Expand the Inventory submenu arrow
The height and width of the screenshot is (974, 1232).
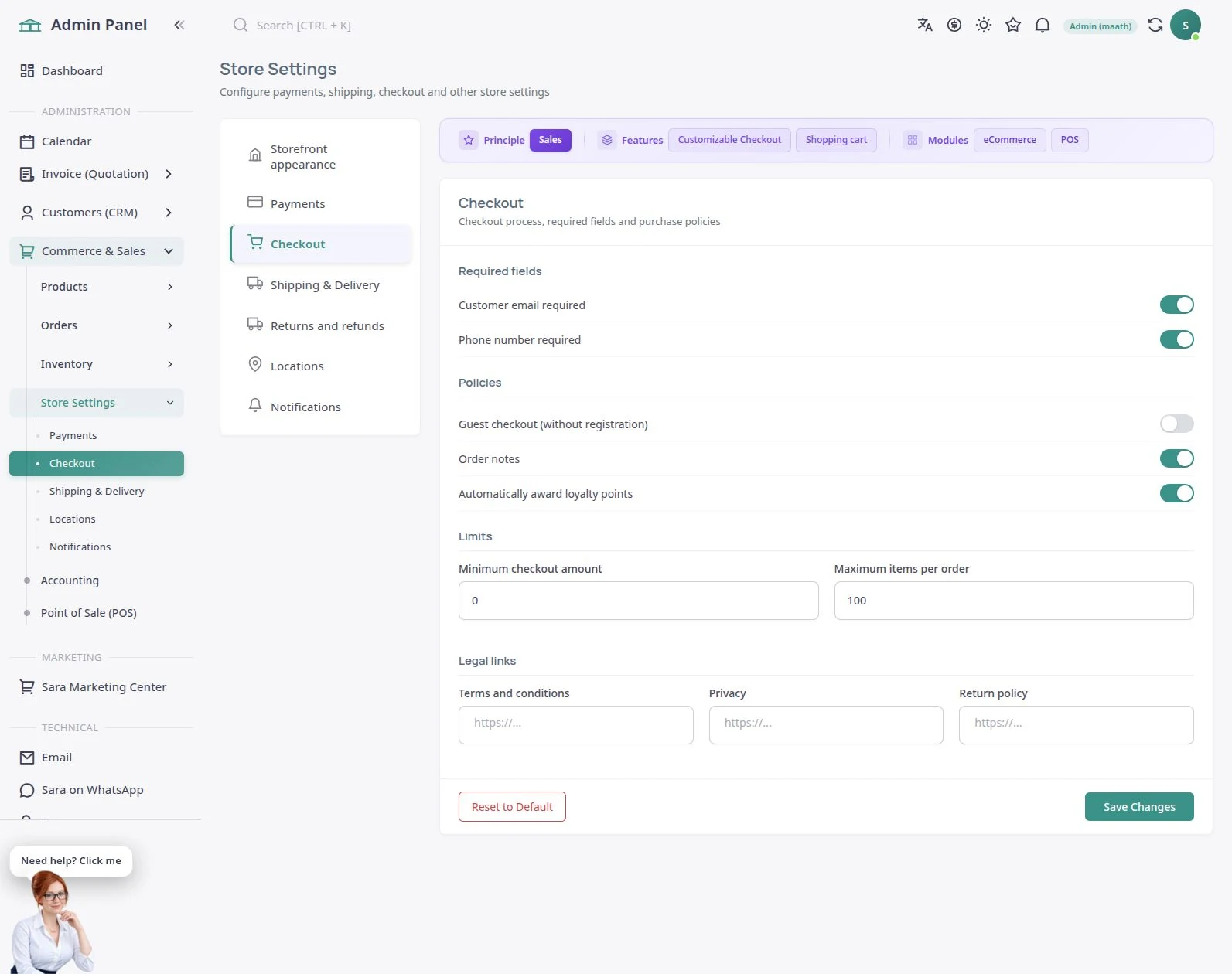[170, 364]
